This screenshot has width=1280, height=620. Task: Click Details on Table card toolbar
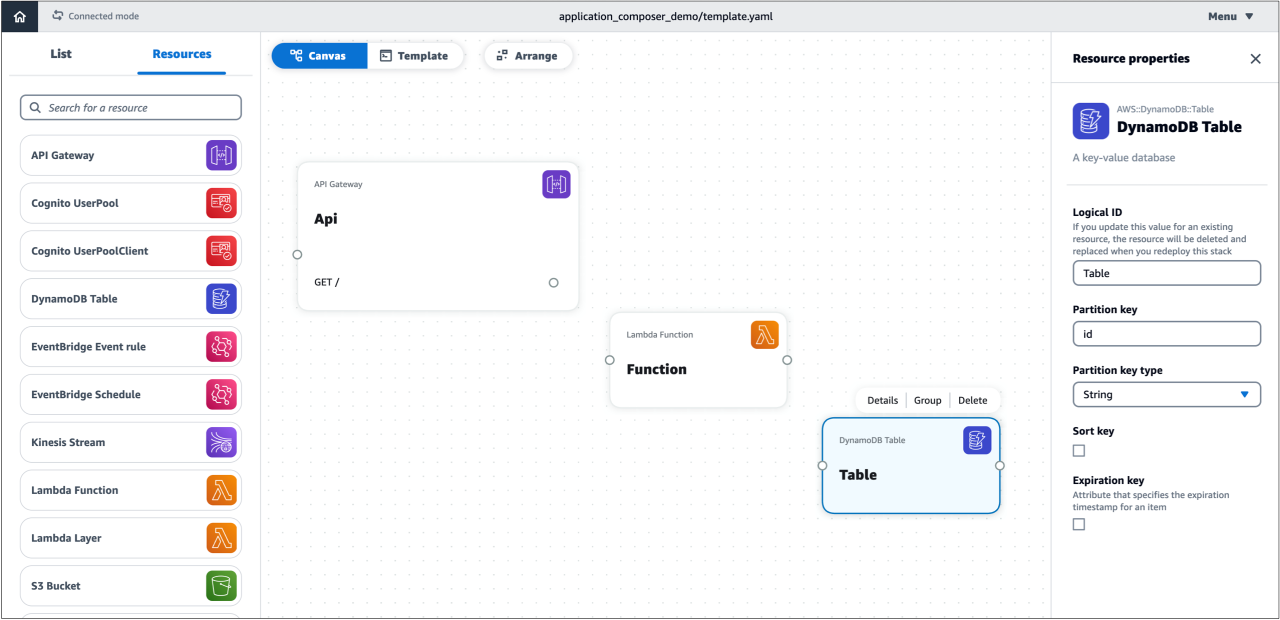coord(882,400)
